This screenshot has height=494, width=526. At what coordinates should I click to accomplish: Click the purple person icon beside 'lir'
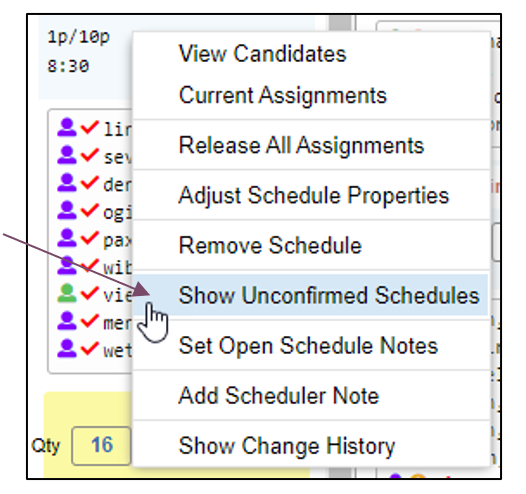click(x=67, y=127)
